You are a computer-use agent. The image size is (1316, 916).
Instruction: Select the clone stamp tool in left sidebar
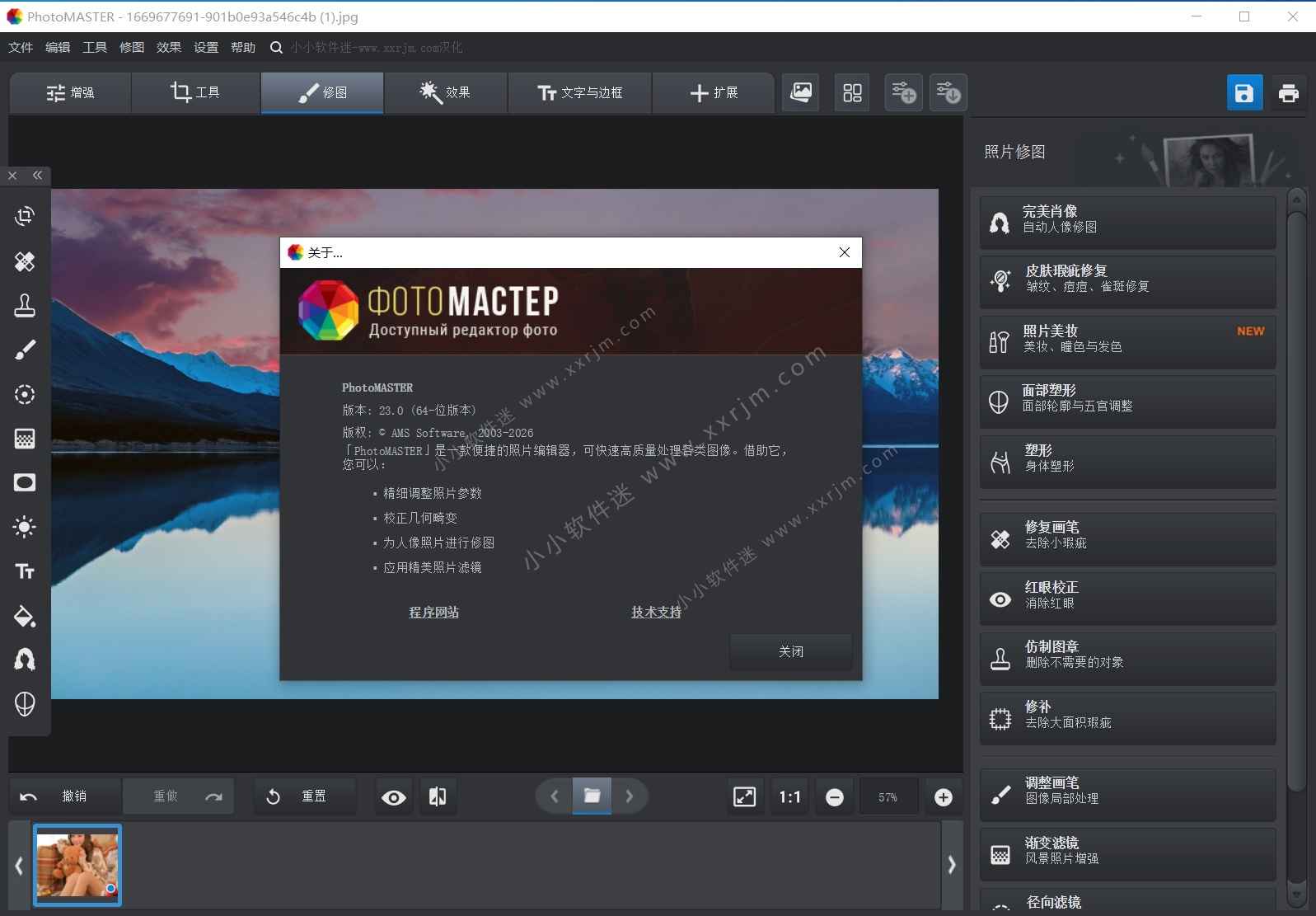(x=25, y=306)
